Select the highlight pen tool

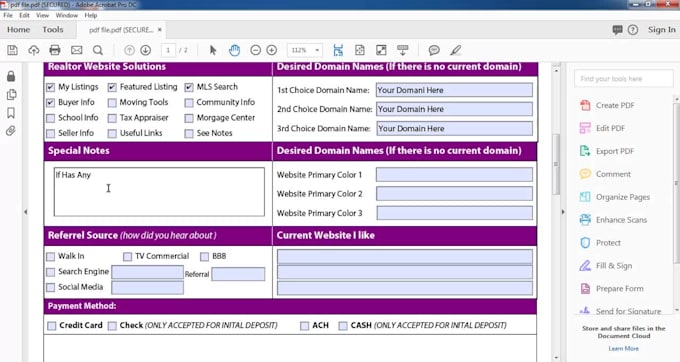455,50
